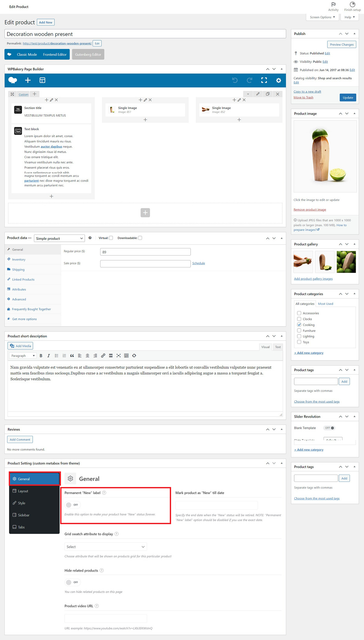
Task: Click the row clone icon
Action: (268, 94)
